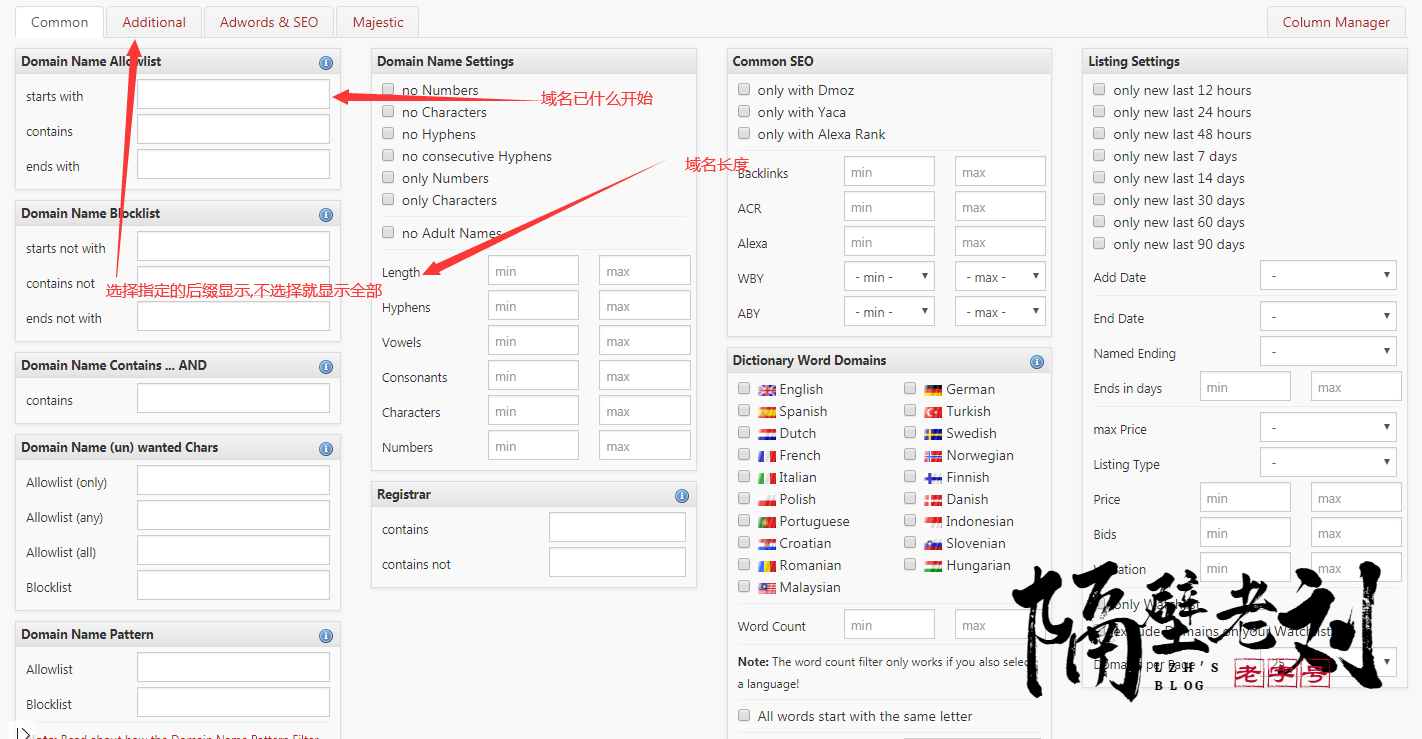Click the Polish flag icon
Viewport: 1422px width, 739px height.
click(x=767, y=500)
